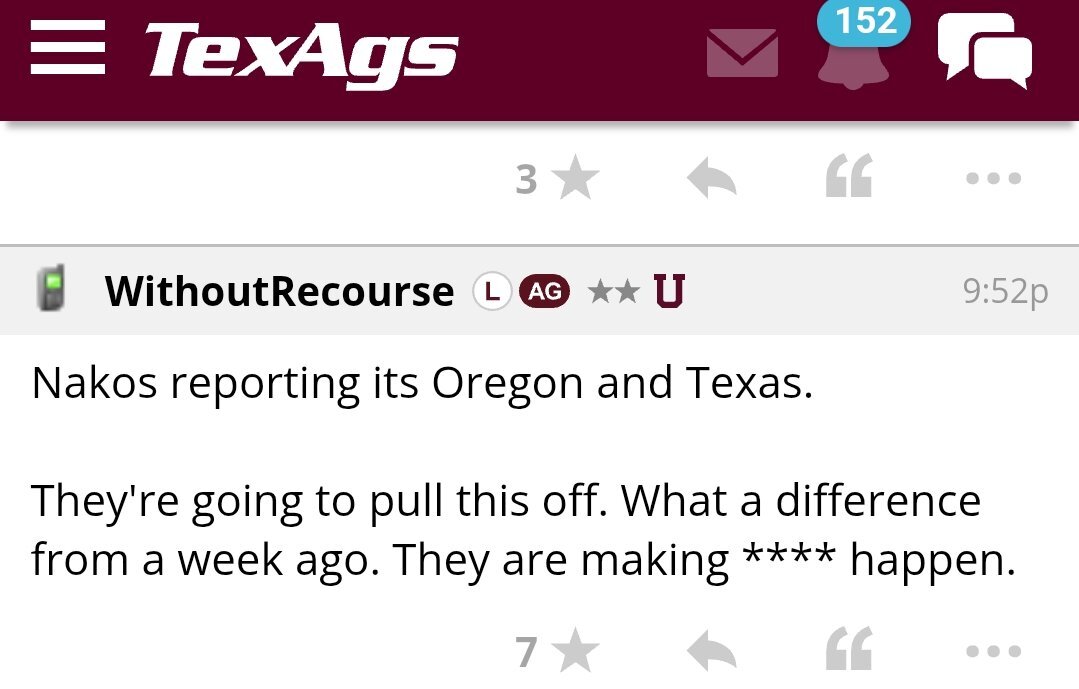
Task: Tap the TexAgs logo
Action: pyautogui.click(x=302, y=53)
